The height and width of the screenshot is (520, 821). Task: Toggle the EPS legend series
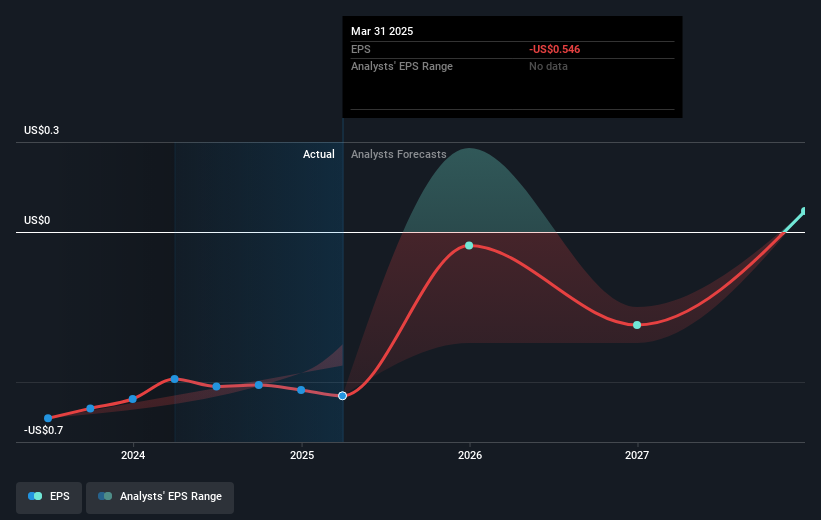(49, 497)
